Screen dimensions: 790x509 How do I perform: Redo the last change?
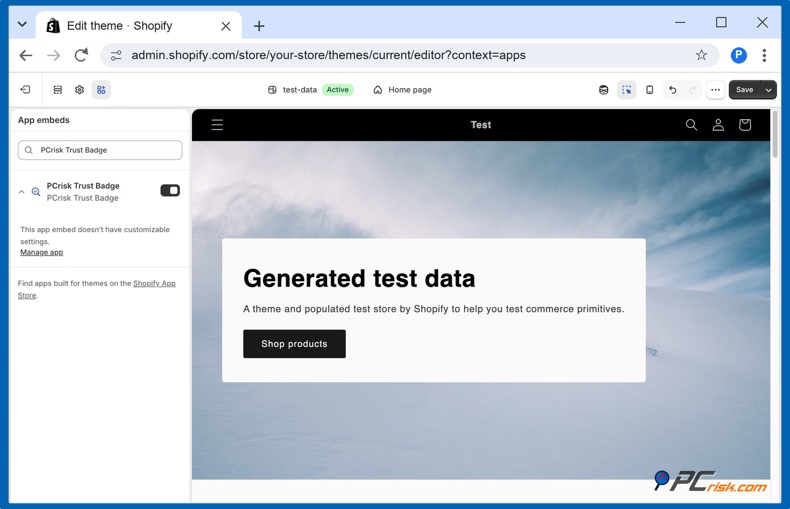click(x=693, y=90)
